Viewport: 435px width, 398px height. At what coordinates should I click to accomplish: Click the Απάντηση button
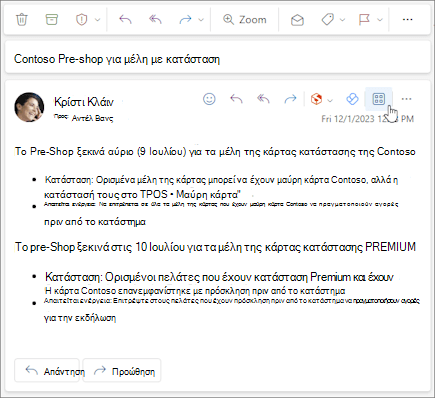click(x=47, y=370)
